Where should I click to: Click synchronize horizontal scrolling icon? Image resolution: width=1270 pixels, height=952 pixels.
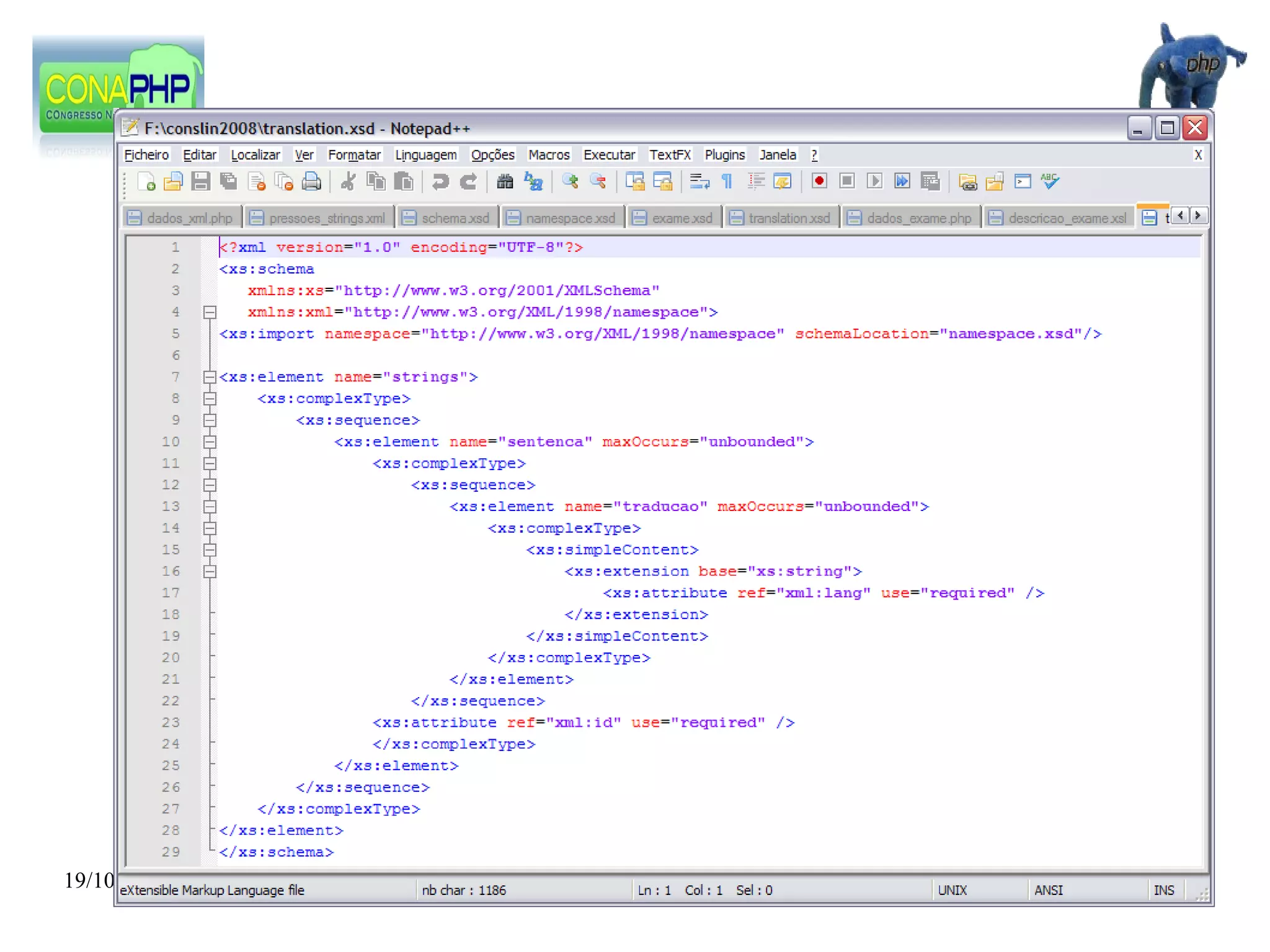point(662,182)
